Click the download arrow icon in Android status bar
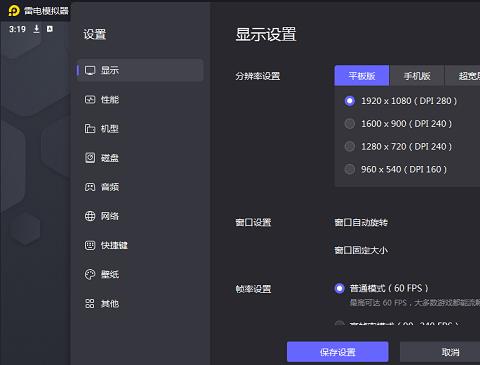 coord(36,29)
